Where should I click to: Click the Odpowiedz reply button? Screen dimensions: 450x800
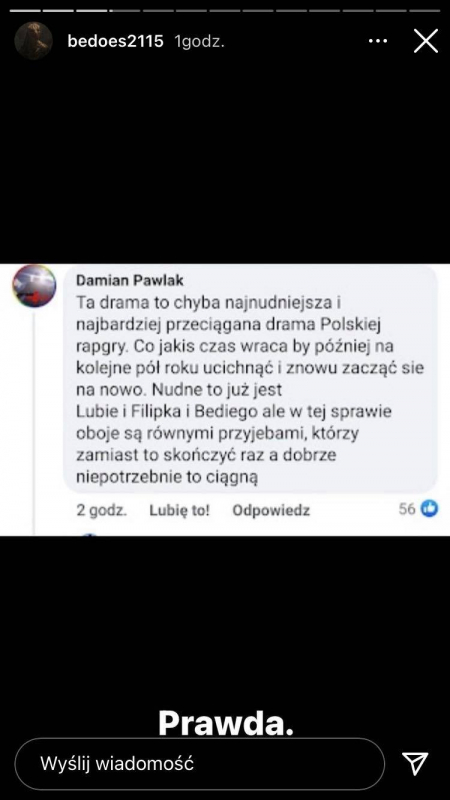tap(271, 510)
